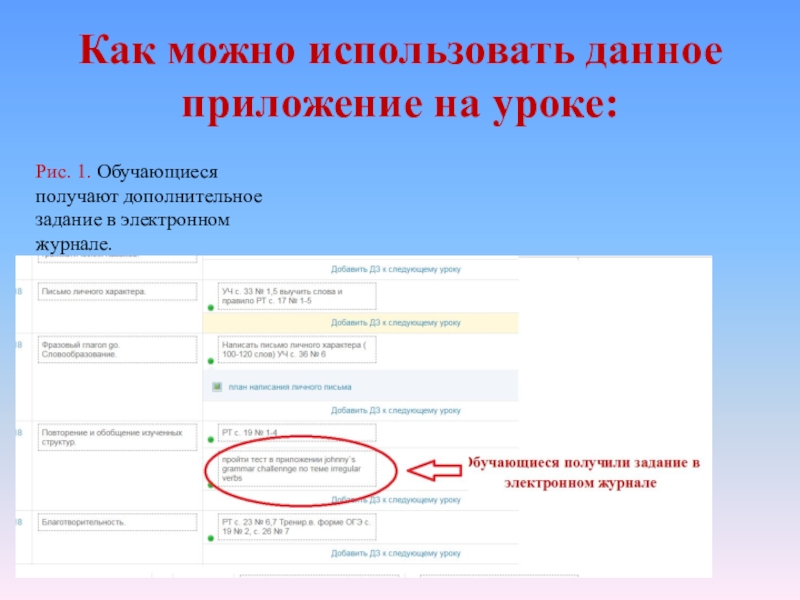Click the date number left of 'Благотворительность'

tap(19, 522)
